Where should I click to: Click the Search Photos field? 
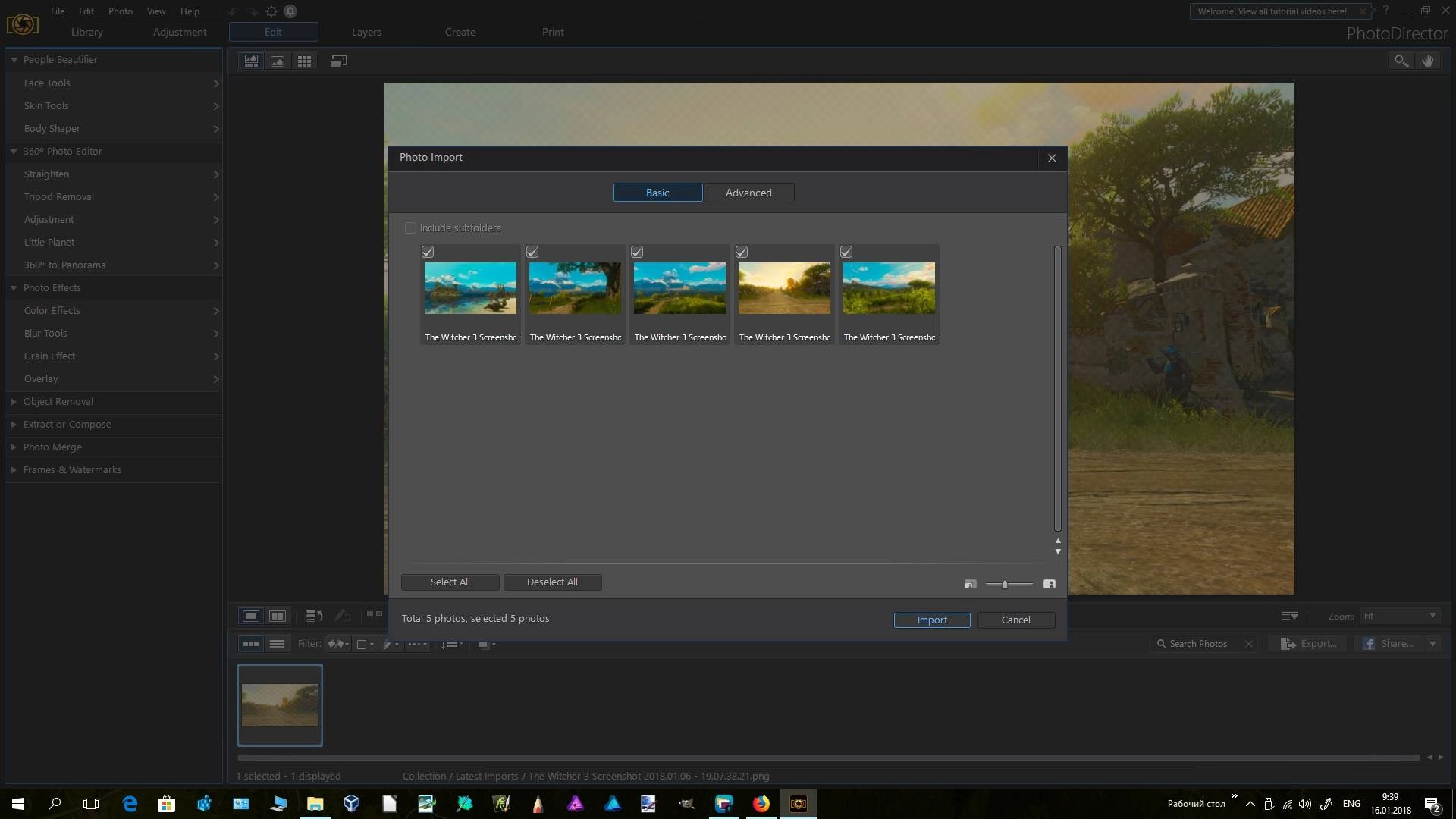point(1204,644)
